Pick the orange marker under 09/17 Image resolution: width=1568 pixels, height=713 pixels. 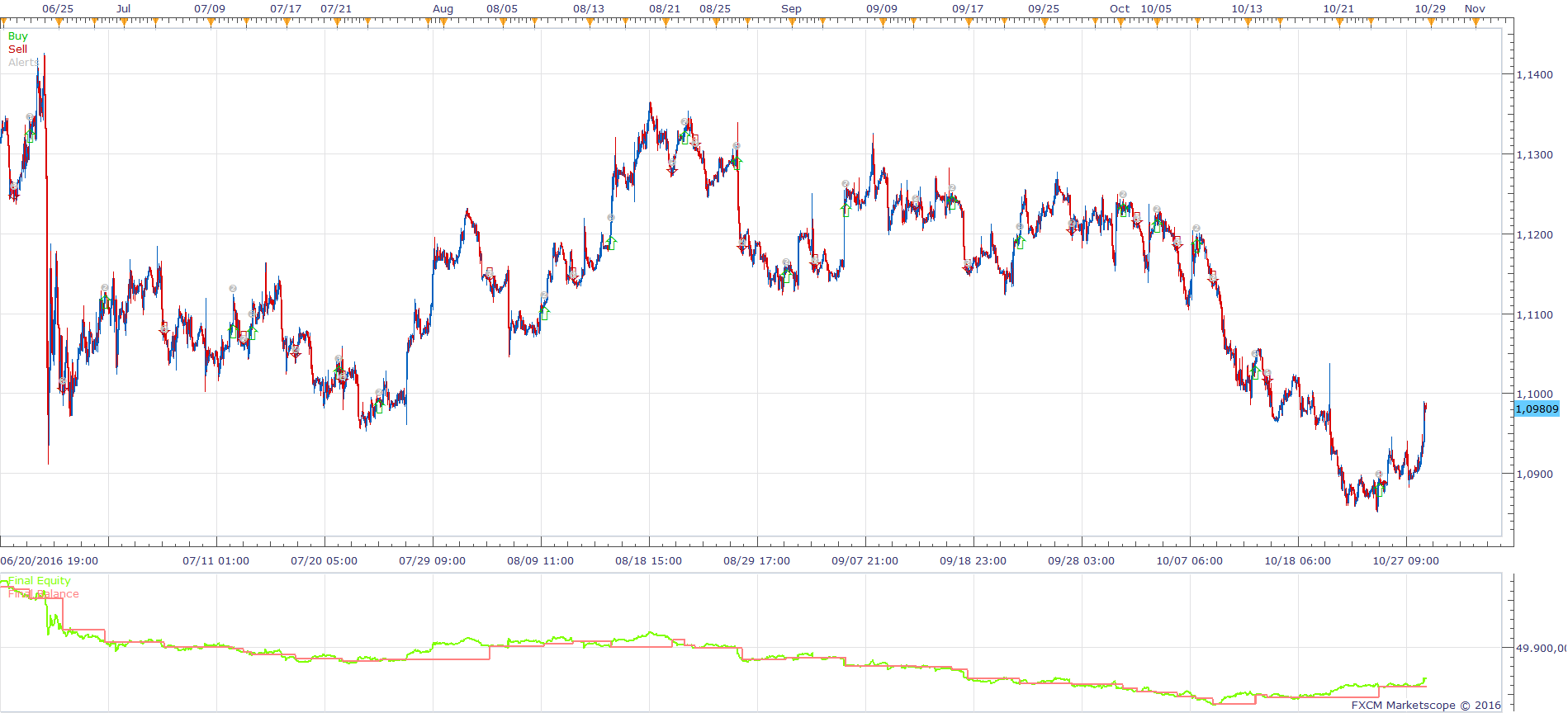click(968, 22)
